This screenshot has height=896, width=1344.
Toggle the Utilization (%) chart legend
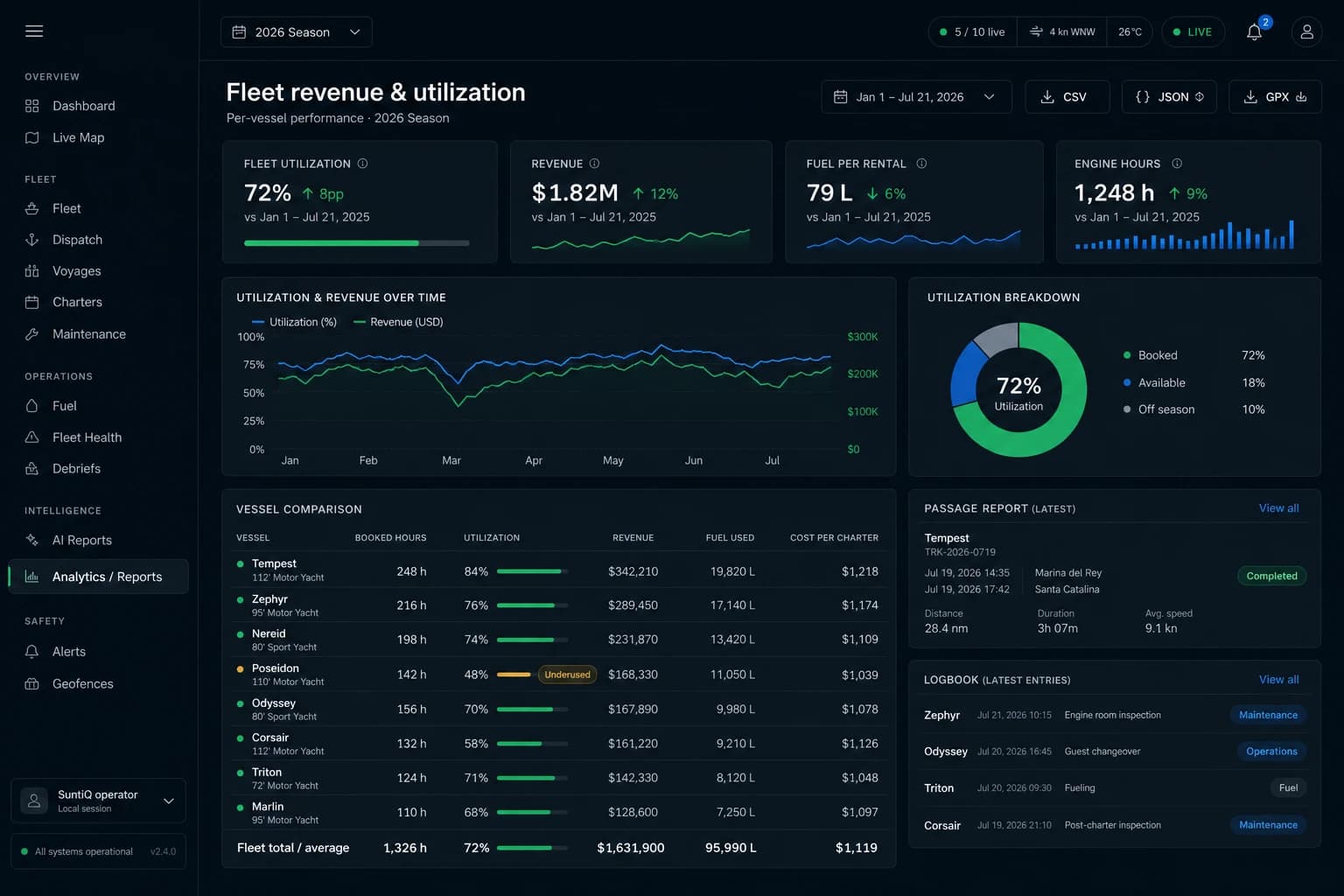click(x=295, y=322)
